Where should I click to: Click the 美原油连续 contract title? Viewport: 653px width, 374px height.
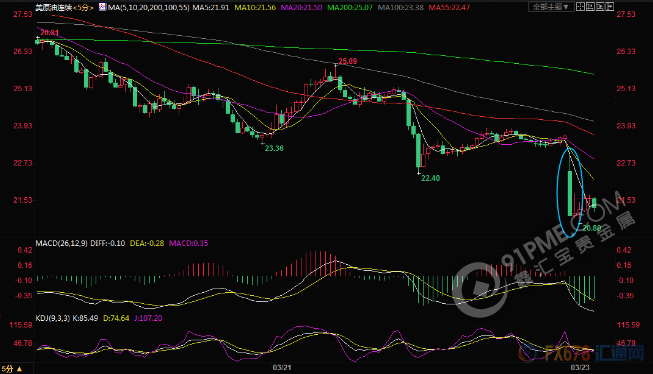click(x=54, y=7)
